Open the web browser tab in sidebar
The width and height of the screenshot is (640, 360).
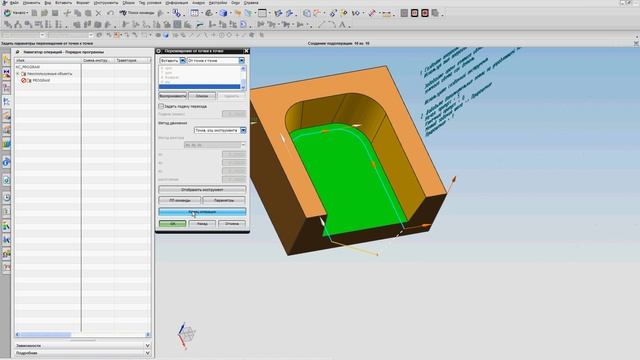pos(7,162)
